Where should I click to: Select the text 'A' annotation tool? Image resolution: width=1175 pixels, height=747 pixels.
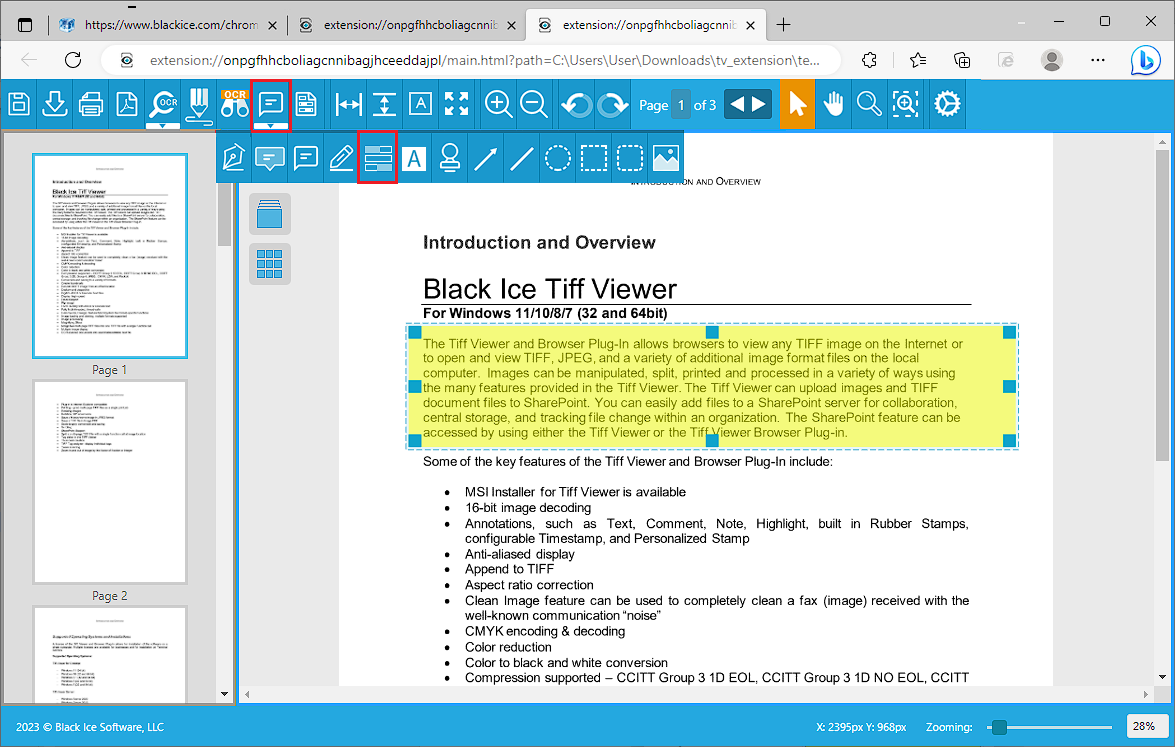pos(414,158)
